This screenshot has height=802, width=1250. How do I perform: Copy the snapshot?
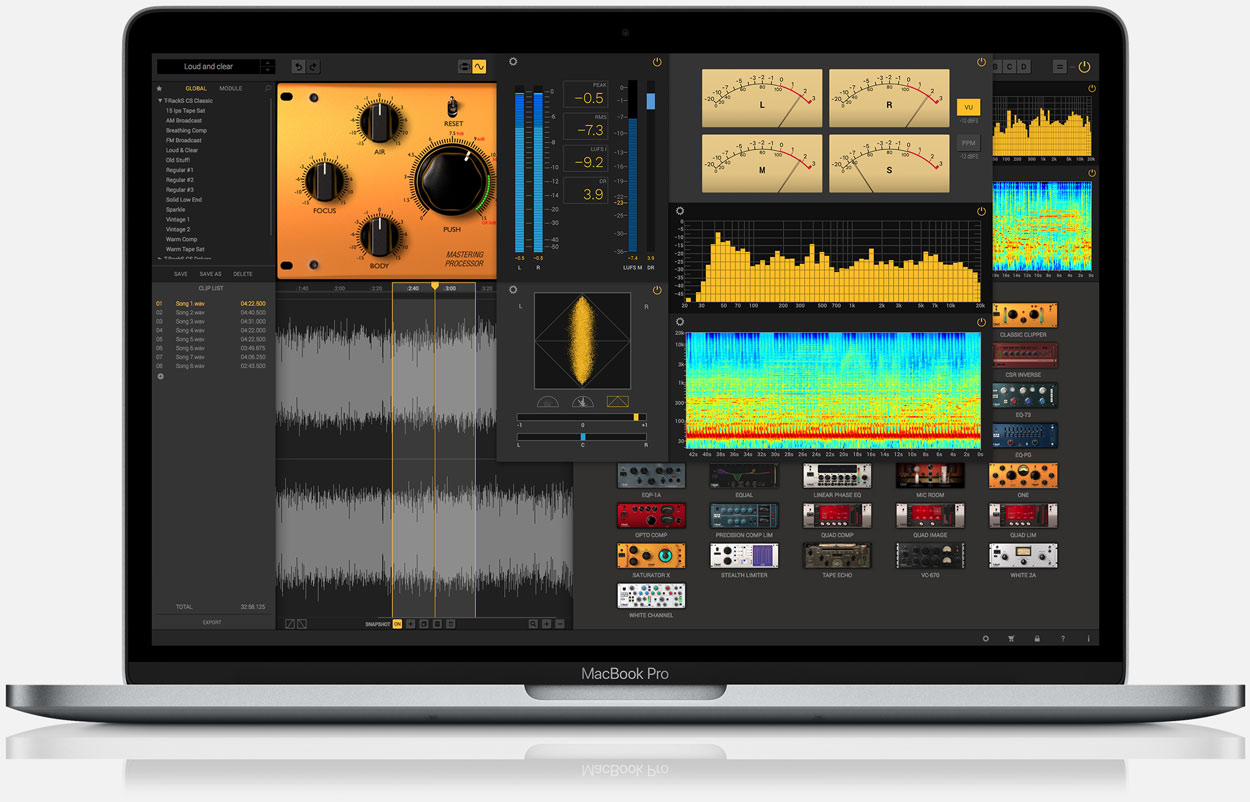point(424,624)
